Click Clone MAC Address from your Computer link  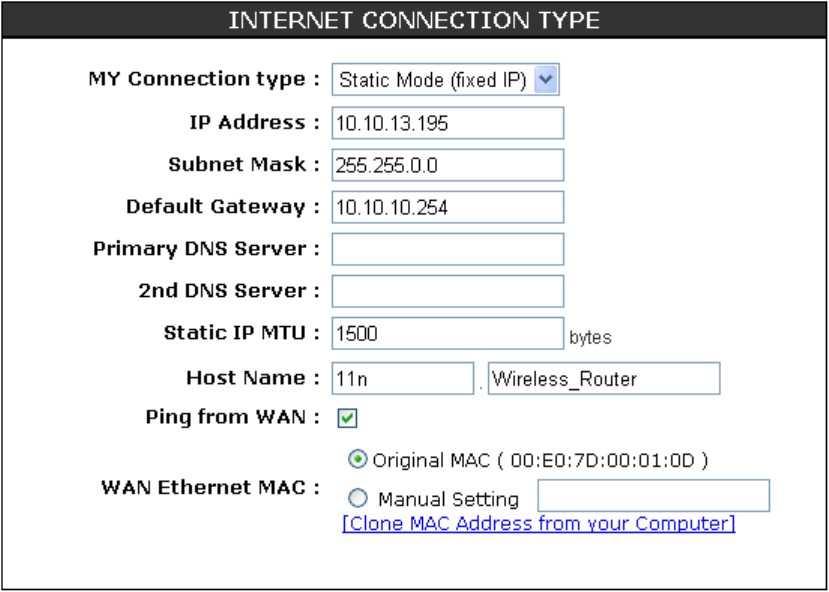(x=538, y=524)
